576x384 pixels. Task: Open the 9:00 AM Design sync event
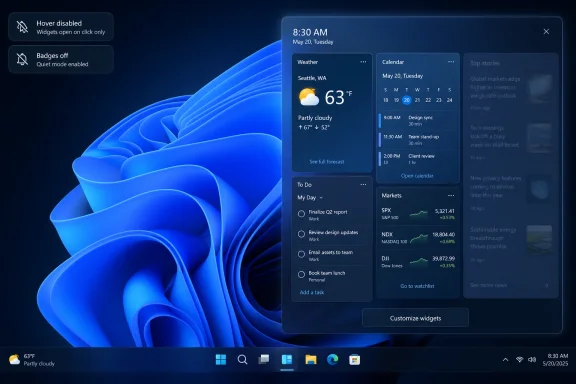pos(417,121)
